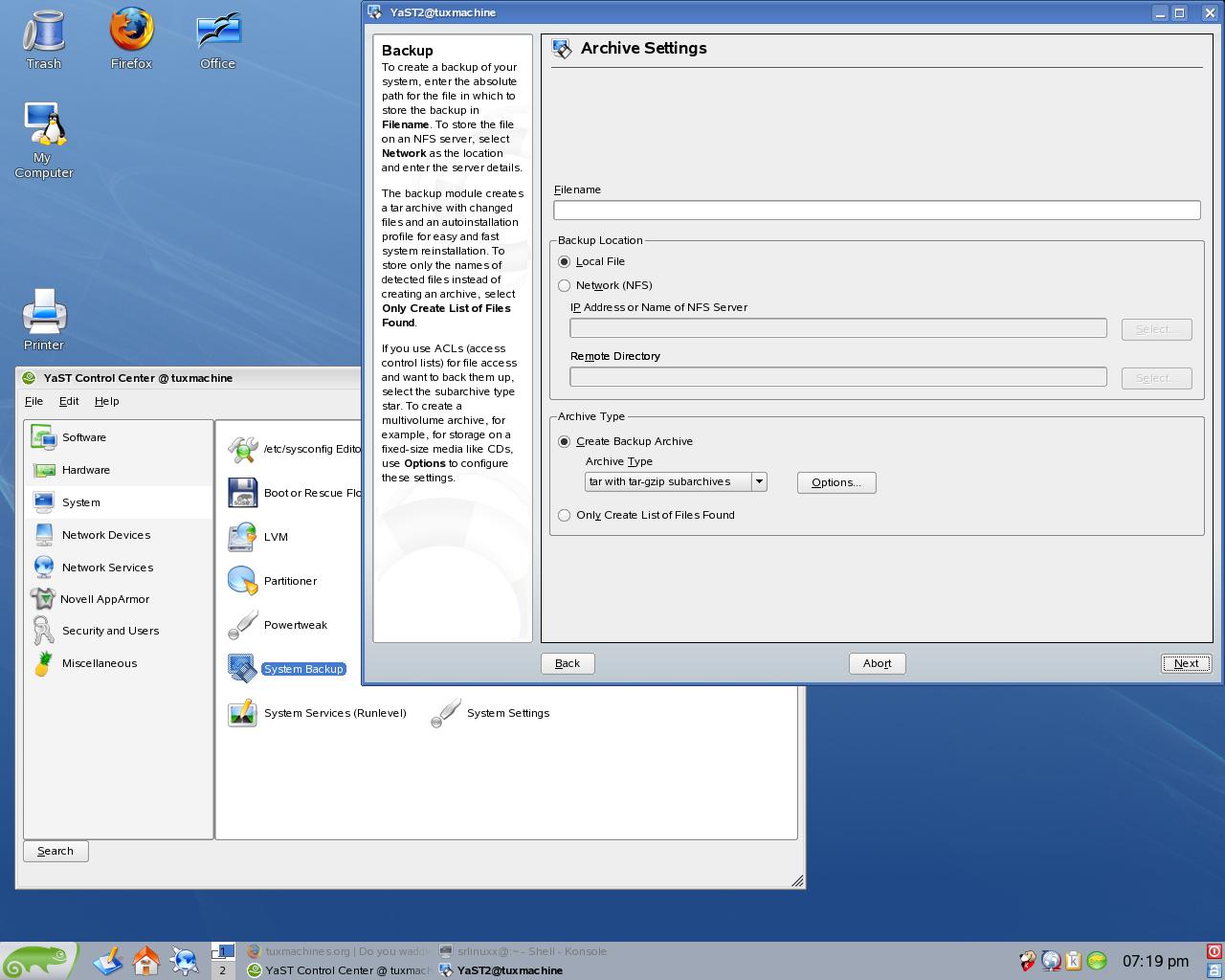Open My Computer desktop icon
Image resolution: width=1225 pixels, height=980 pixels.
click(43, 141)
